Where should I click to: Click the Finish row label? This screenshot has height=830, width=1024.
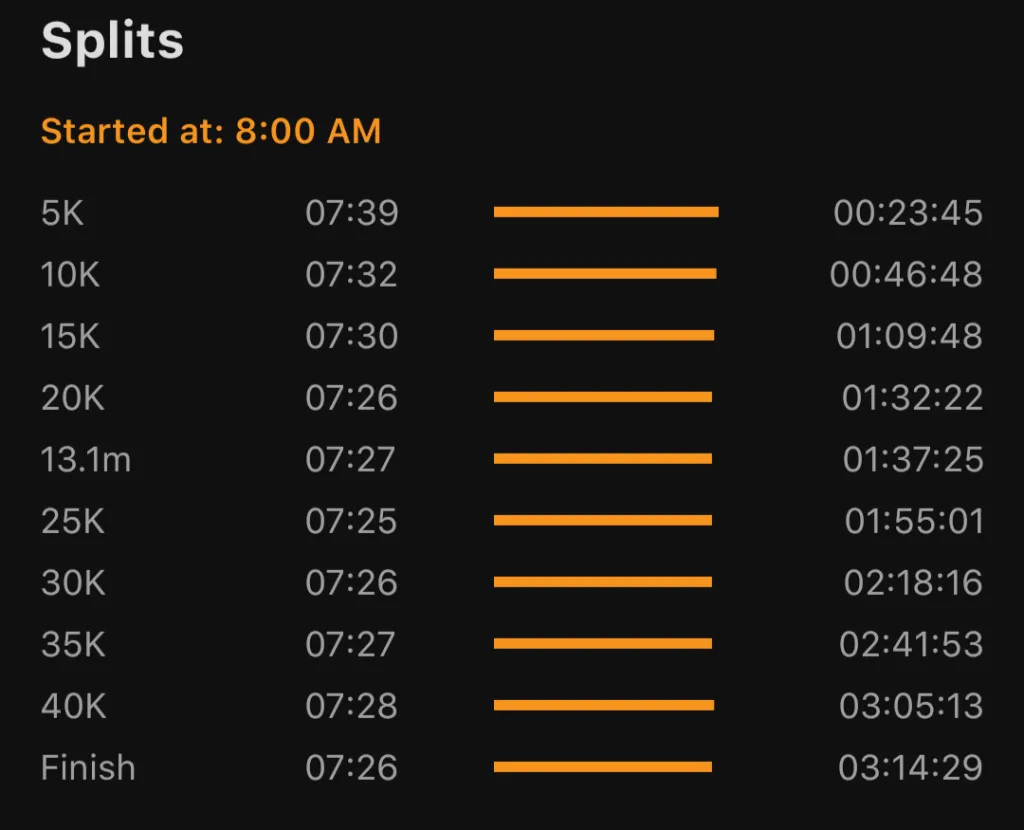88,768
